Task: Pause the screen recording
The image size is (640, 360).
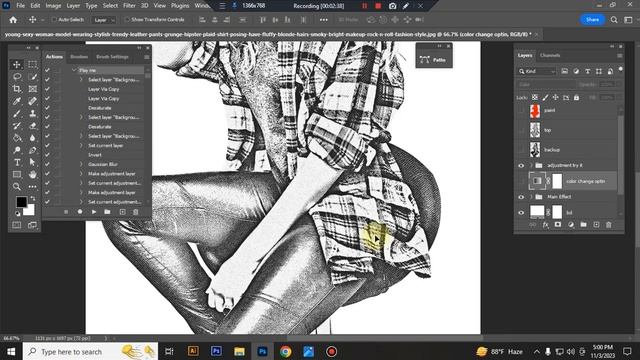Action: point(364,6)
